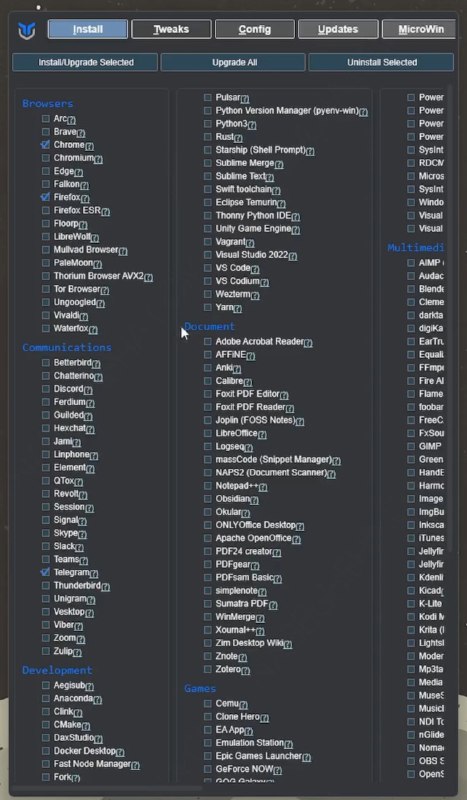Open the help link next to Telegram
The height and width of the screenshot is (800, 467).
(93, 574)
